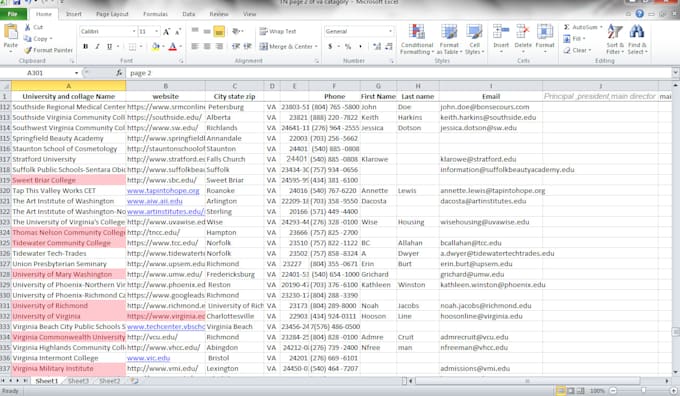
Task: Click Increase Decimal icon
Action: point(377,46)
